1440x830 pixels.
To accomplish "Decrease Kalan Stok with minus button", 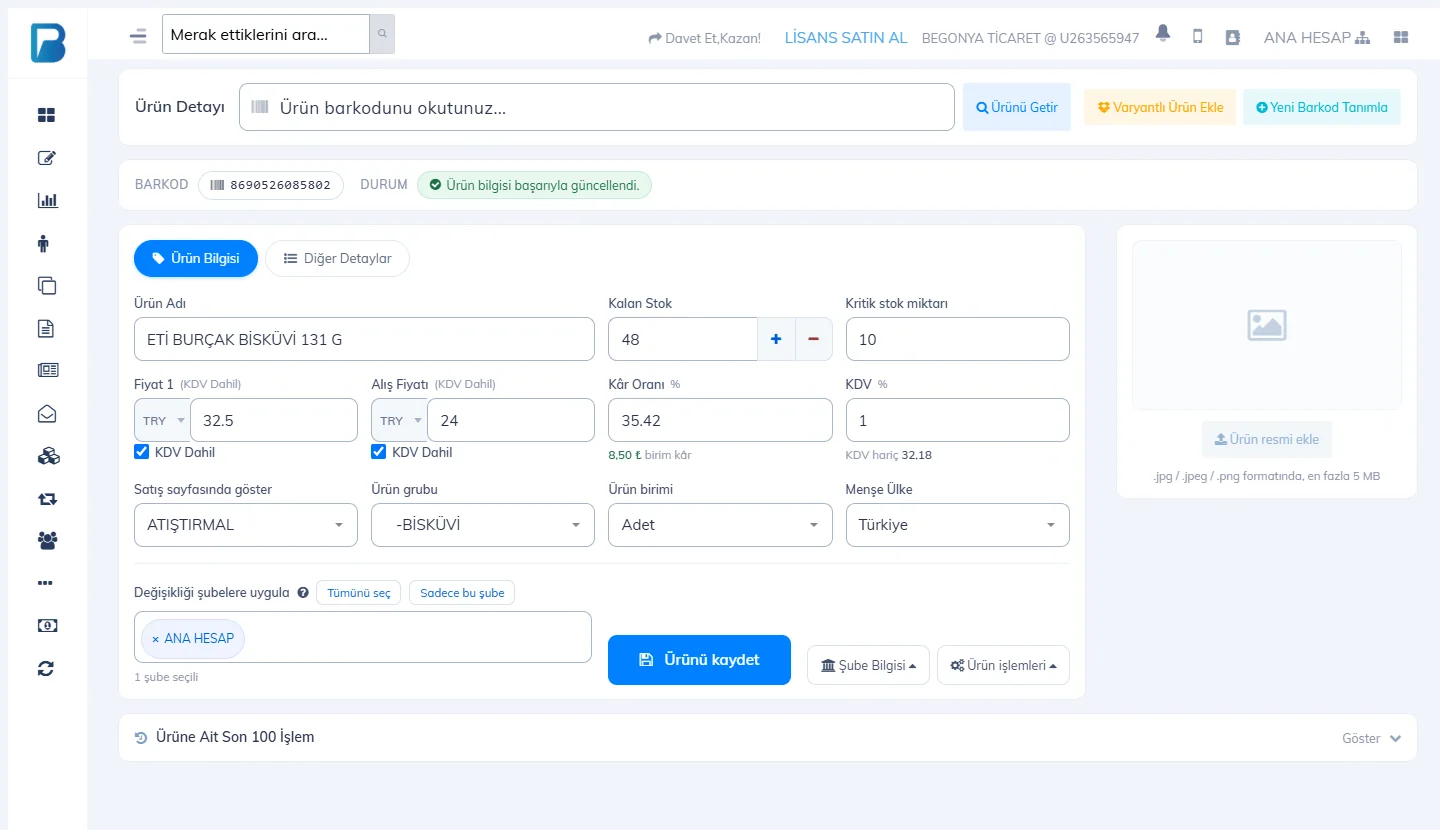I will point(814,339).
